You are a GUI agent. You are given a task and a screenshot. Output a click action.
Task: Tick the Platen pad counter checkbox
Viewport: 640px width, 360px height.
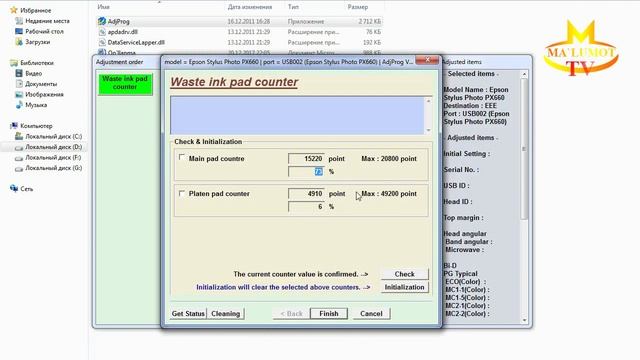click(182, 193)
